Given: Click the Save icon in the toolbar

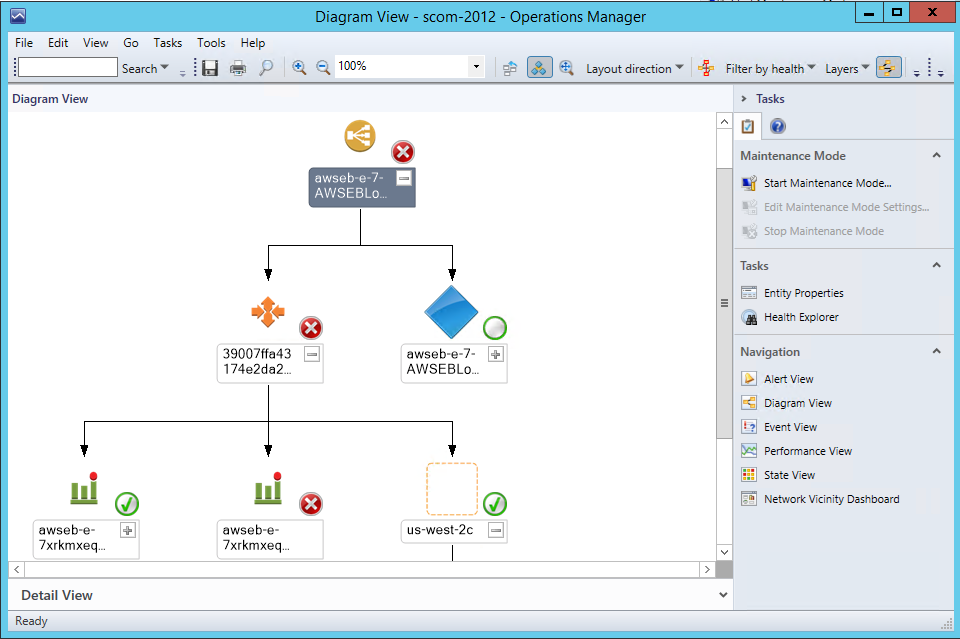Looking at the screenshot, I should pyautogui.click(x=210, y=68).
